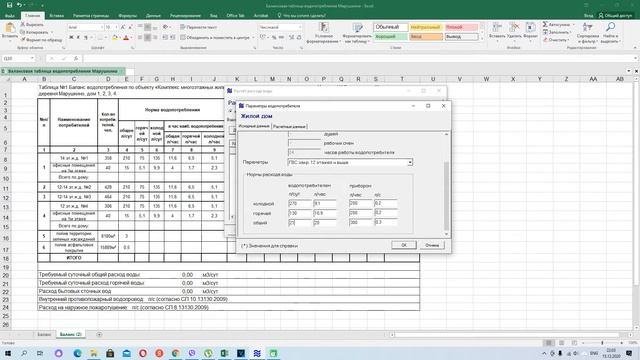Screen dimensions: 640x360
Task: Click Merge and Center (Объединить и поместить в центре)
Action: click(x=215, y=37)
